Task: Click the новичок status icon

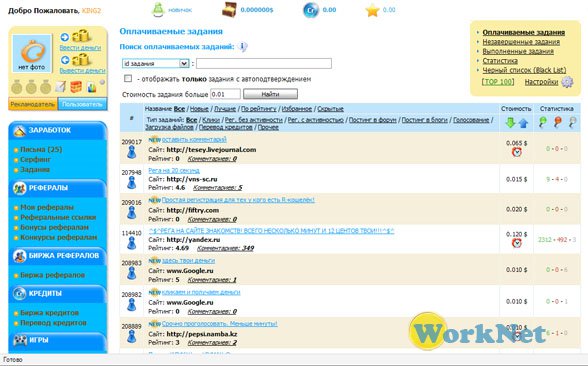Action: pyautogui.click(x=158, y=10)
